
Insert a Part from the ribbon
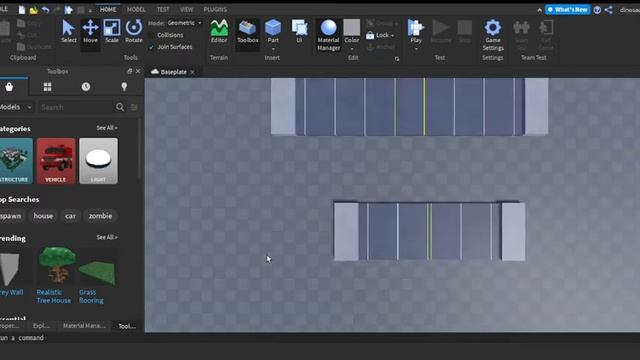[273, 31]
